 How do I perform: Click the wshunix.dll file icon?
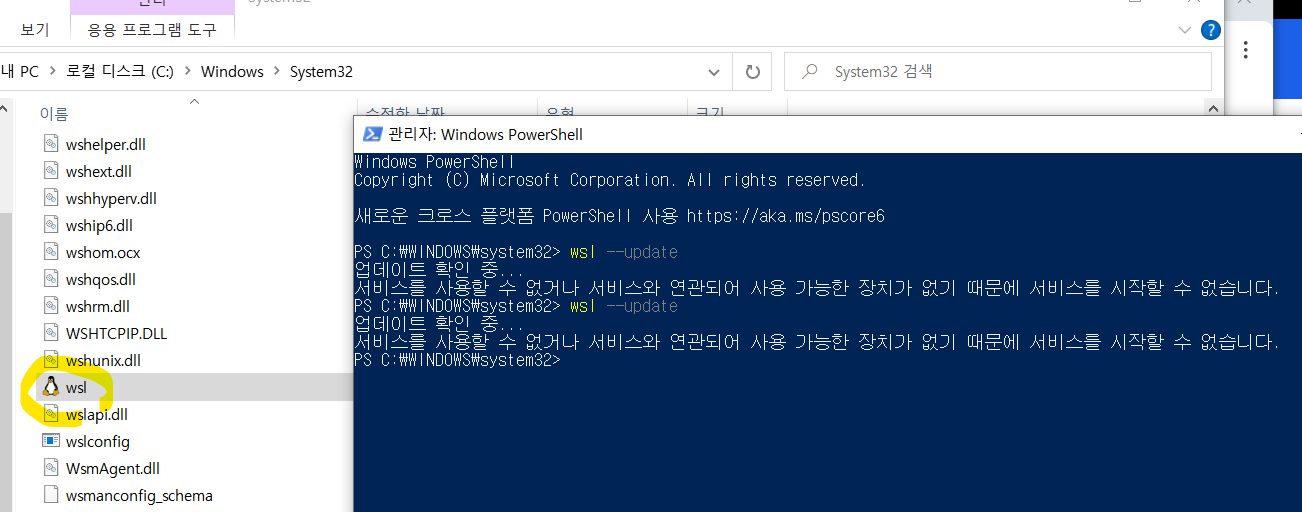coord(51,360)
